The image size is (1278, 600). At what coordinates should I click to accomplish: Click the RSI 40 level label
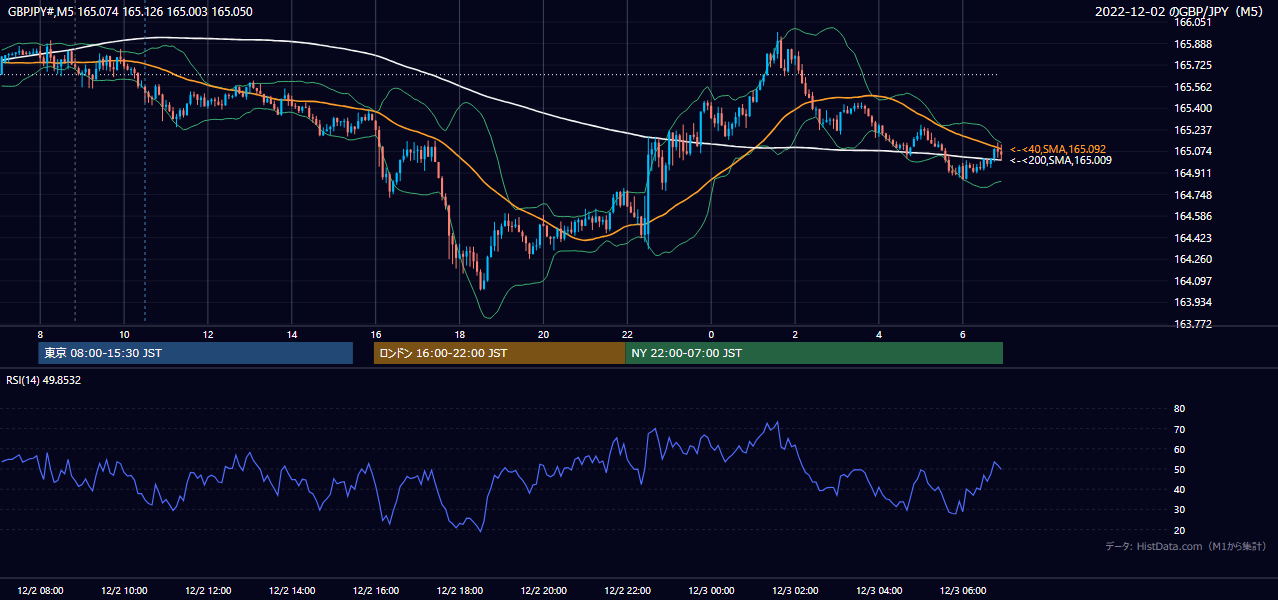click(1179, 489)
